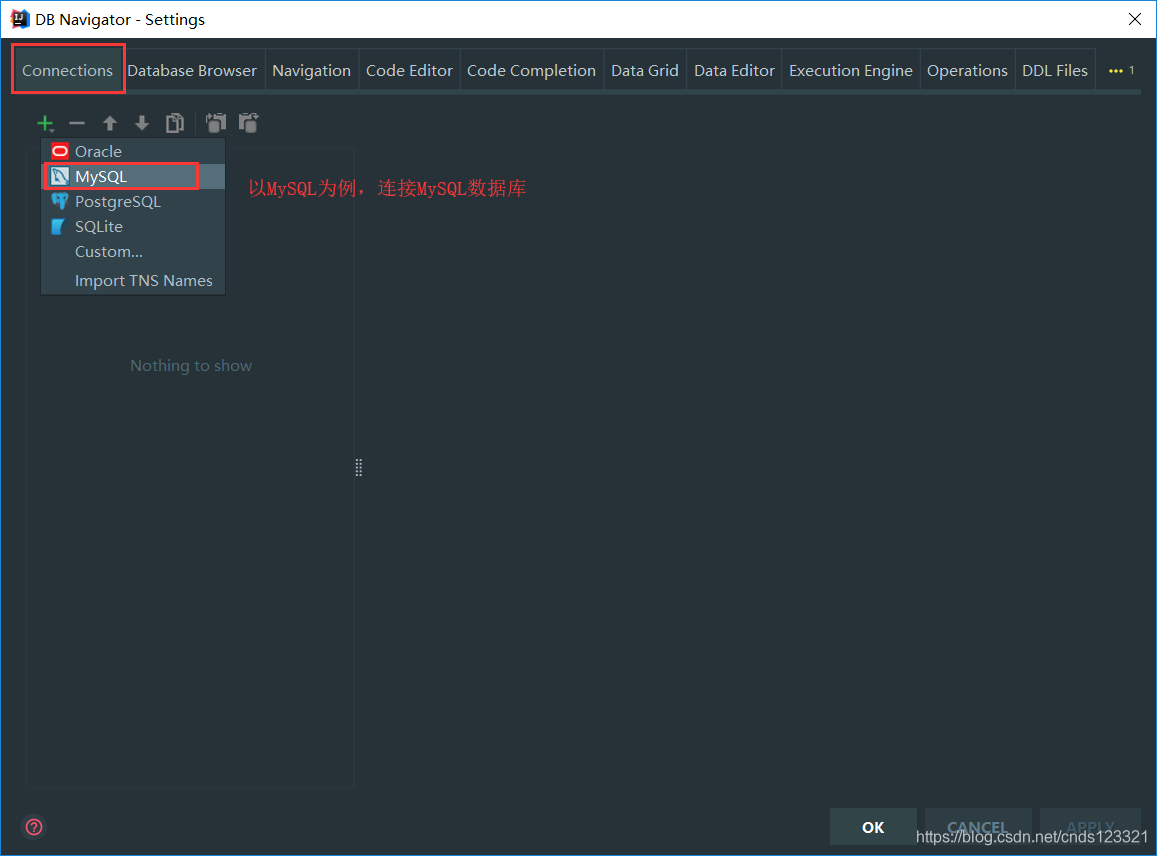1157x856 pixels.
Task: Click Import TNS Names entry
Action: [x=134, y=280]
